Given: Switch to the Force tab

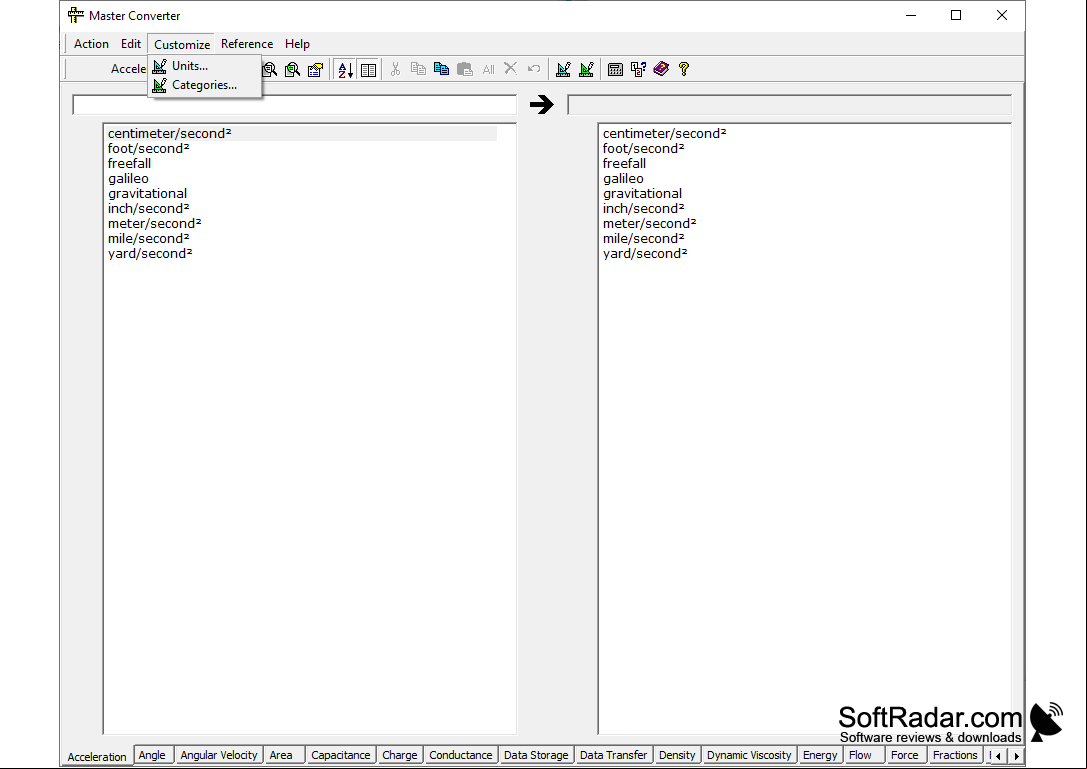Looking at the screenshot, I should [x=905, y=755].
